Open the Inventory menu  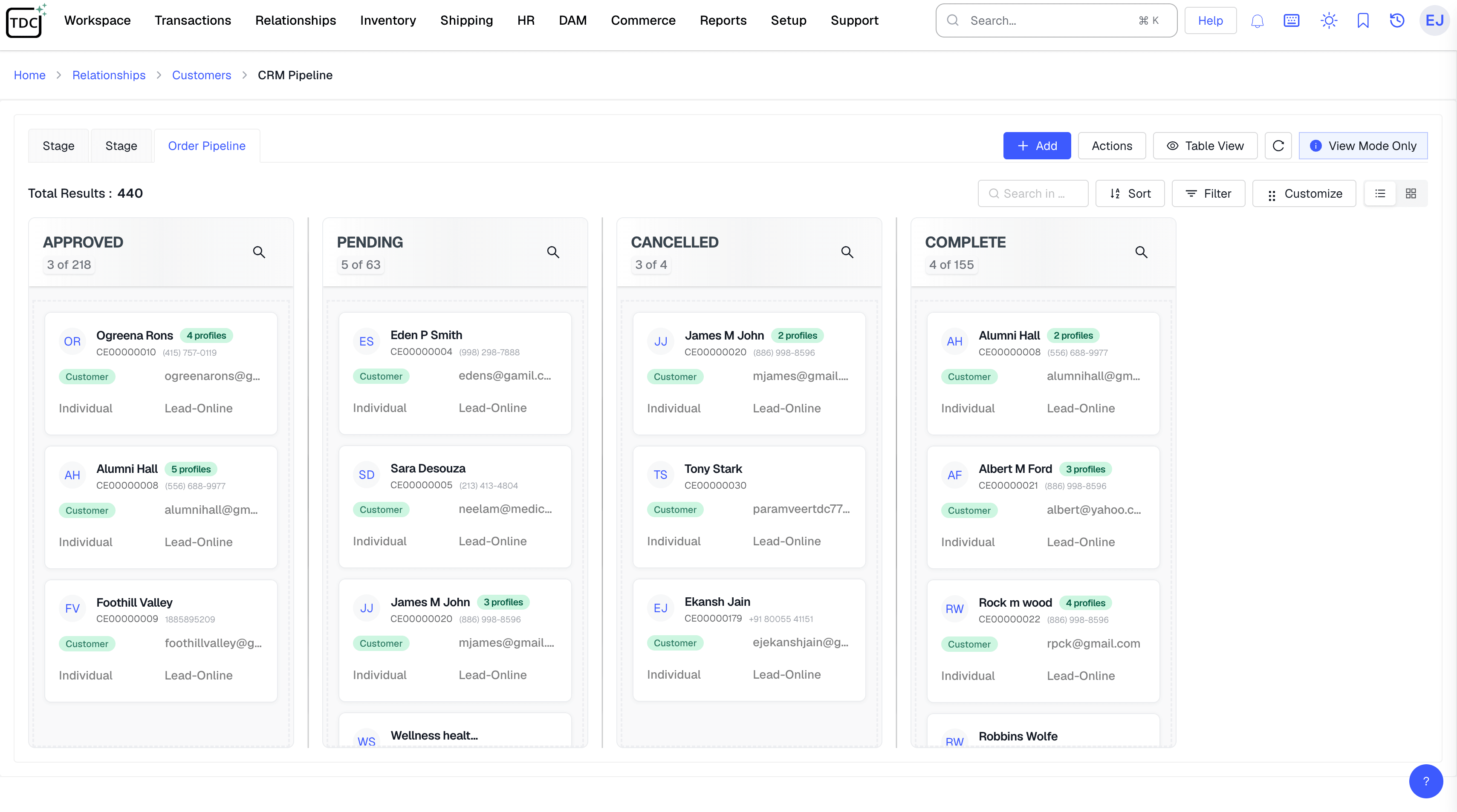(388, 20)
